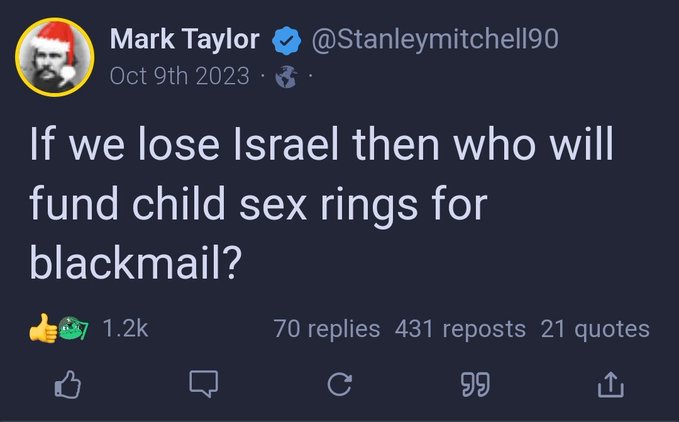Screen dimensions: 679x422
Task: Open the Oct 9th 2023 timestamp
Action: coord(179,76)
